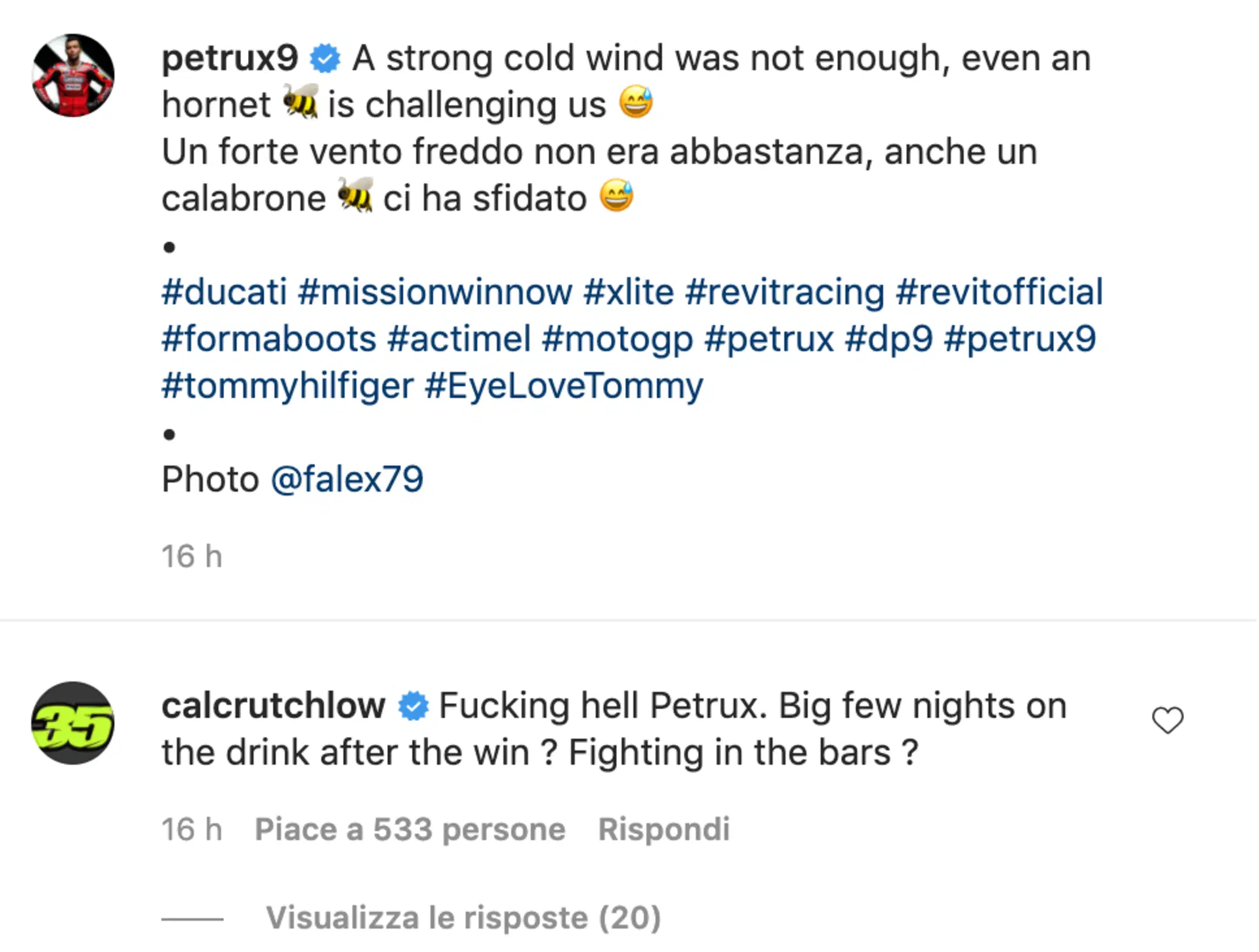Open the Piace a 533 persone likes list
This screenshot has width=1259, height=952.
pyautogui.click(x=410, y=829)
